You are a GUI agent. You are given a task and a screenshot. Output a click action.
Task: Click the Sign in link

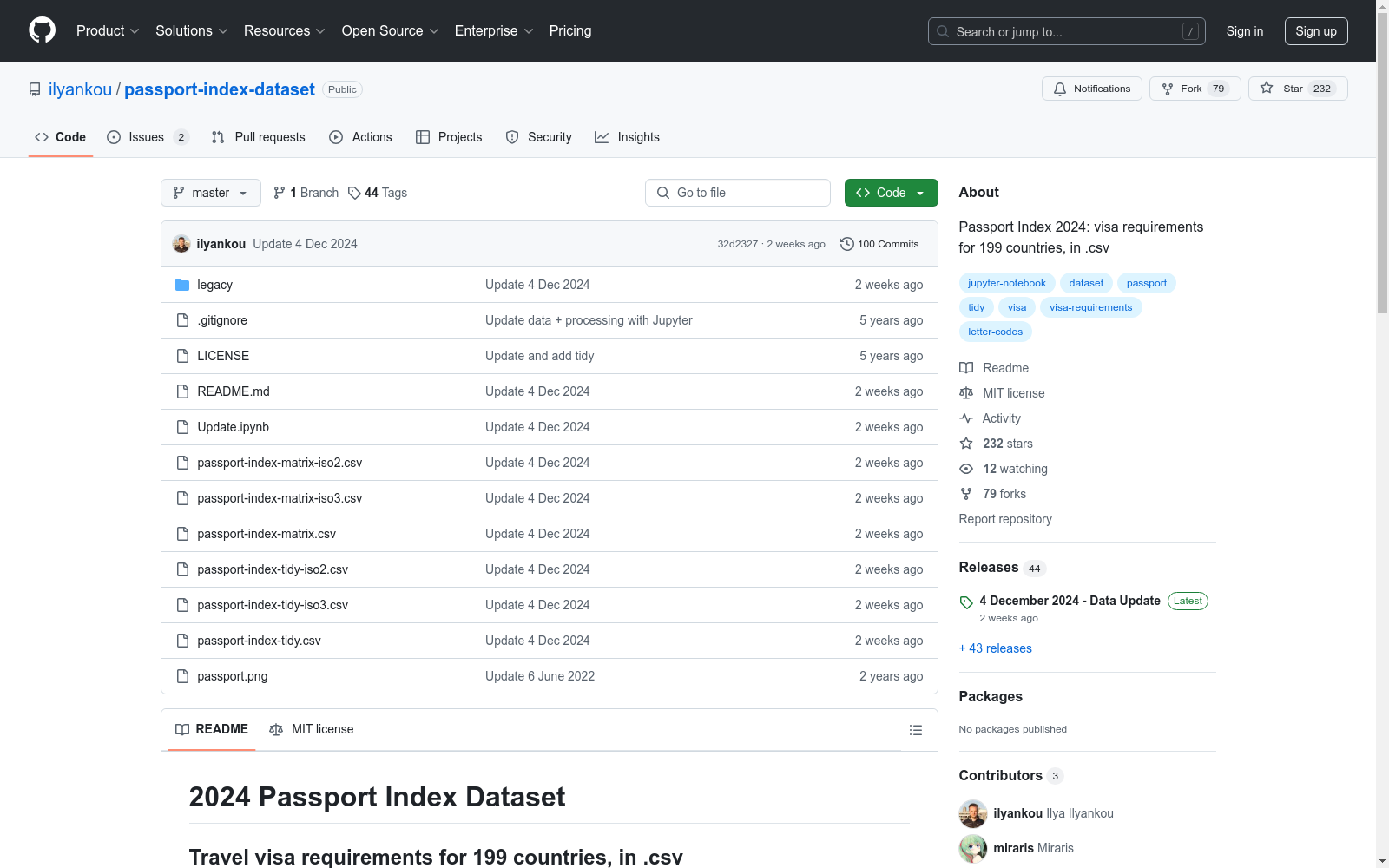[x=1245, y=31]
